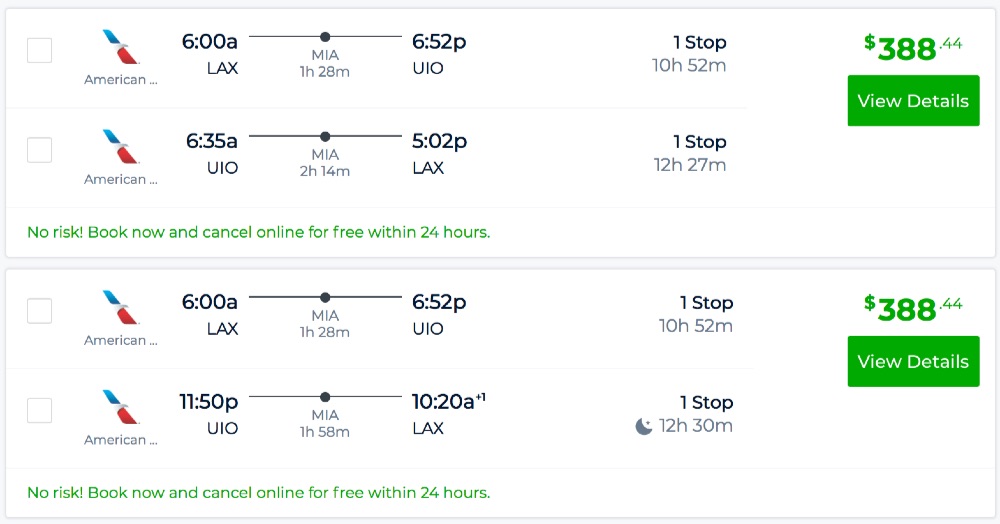The height and width of the screenshot is (524, 1000).
Task: Click the airline logo on the outbound above the 6:35a return
Action: [121, 47]
